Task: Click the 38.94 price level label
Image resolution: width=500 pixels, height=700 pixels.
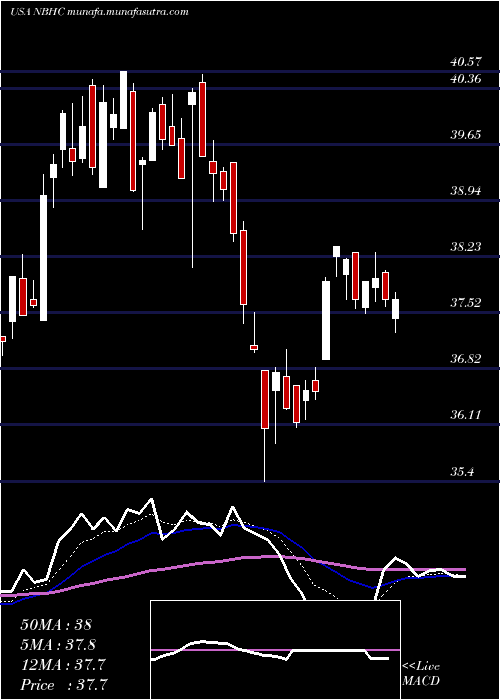Action: pyautogui.click(x=466, y=191)
